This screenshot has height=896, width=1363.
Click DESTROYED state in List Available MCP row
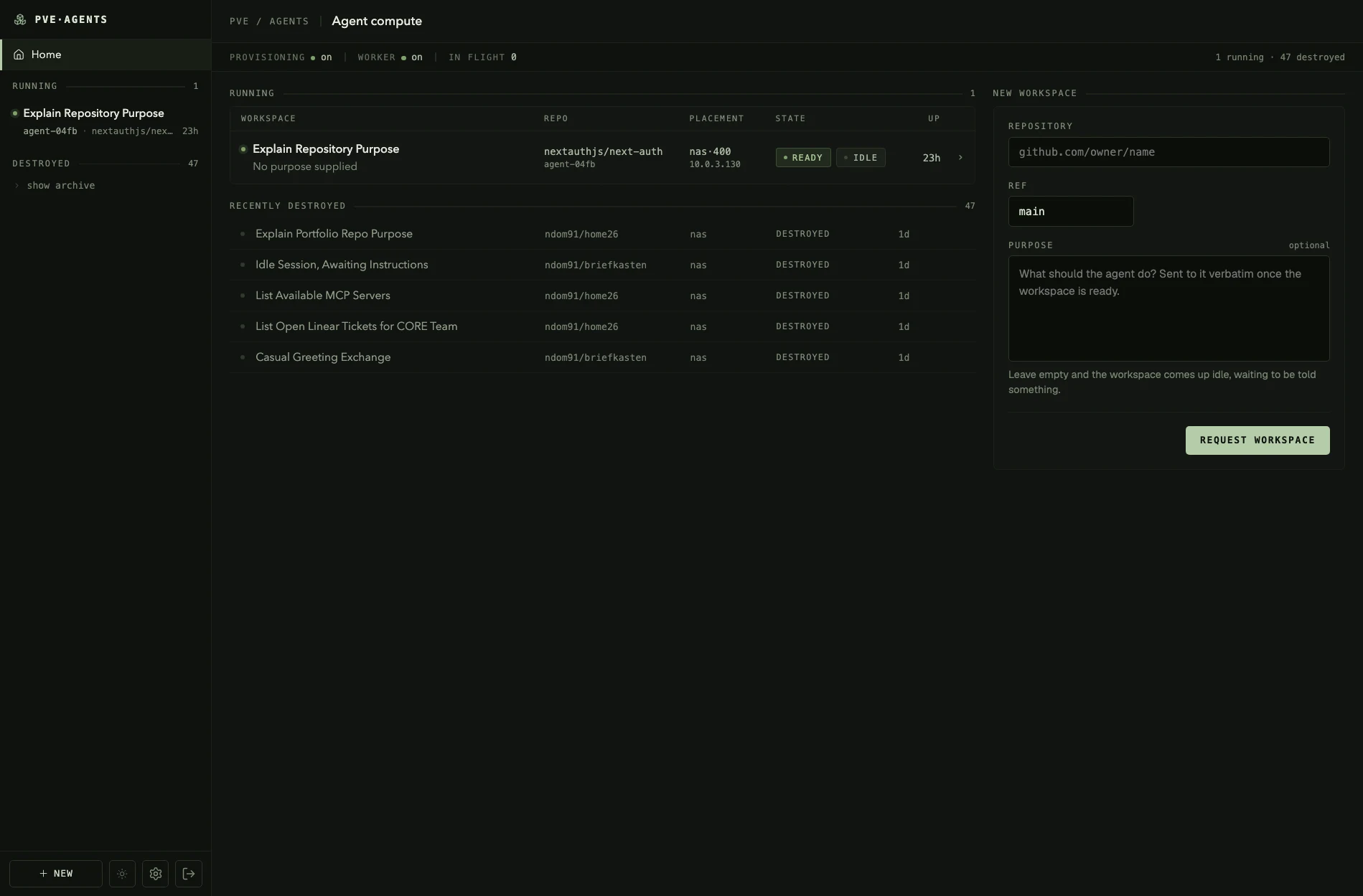(x=802, y=296)
